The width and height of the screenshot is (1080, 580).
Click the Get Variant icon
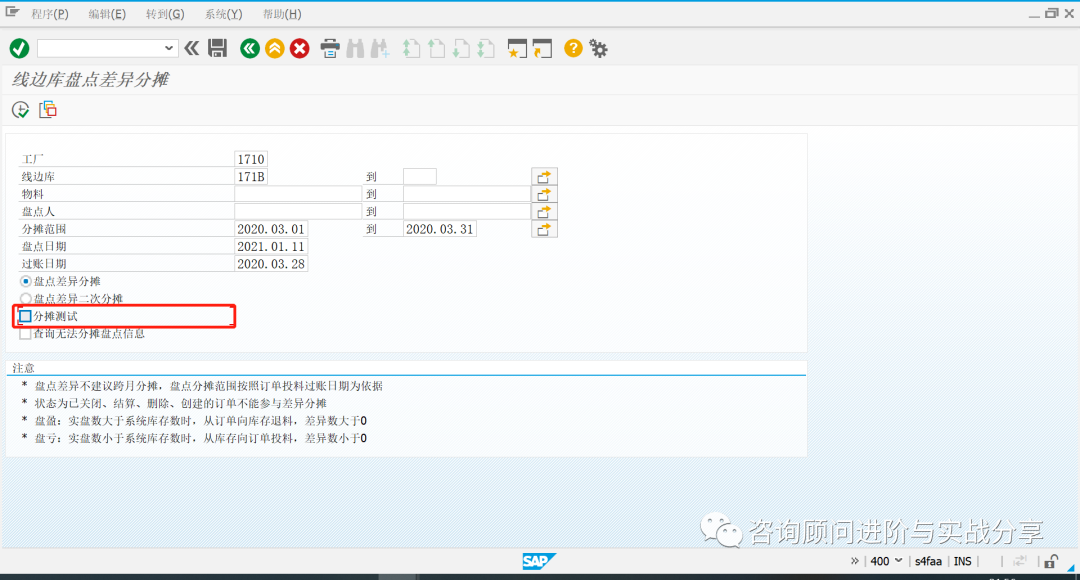click(48, 110)
